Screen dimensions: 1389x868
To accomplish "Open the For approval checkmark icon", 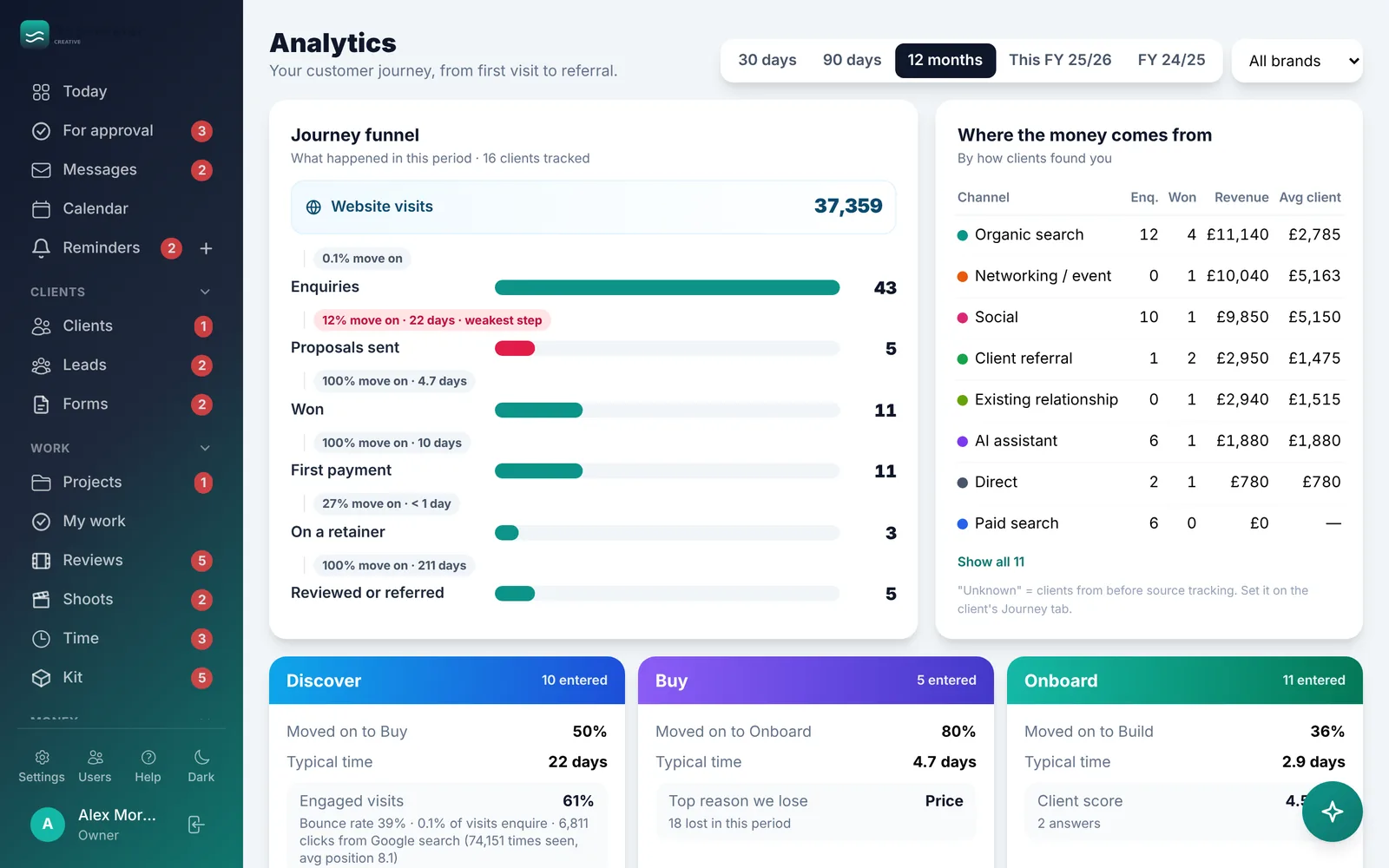I will pos(41,131).
